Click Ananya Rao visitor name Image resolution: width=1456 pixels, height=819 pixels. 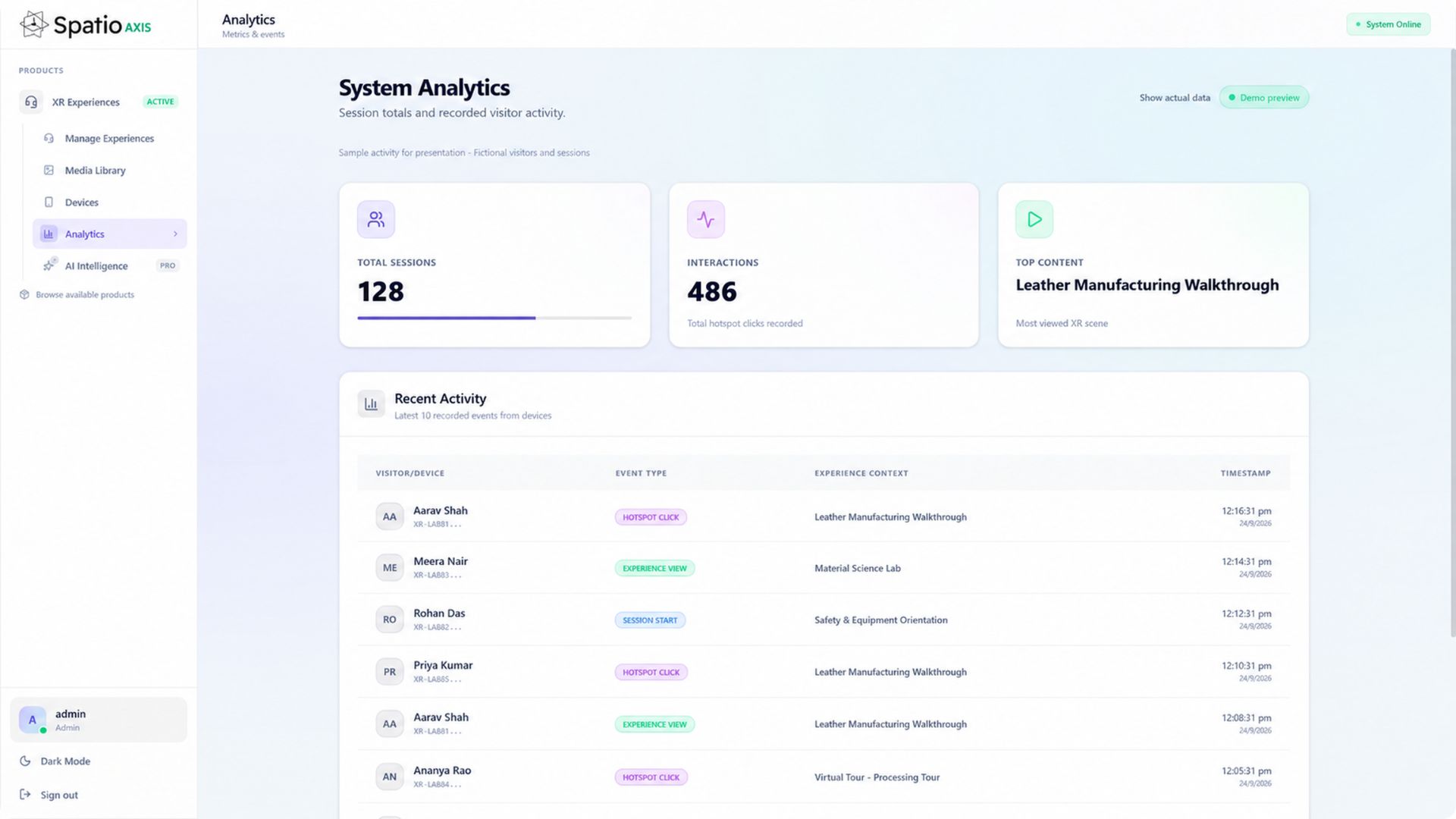442,770
